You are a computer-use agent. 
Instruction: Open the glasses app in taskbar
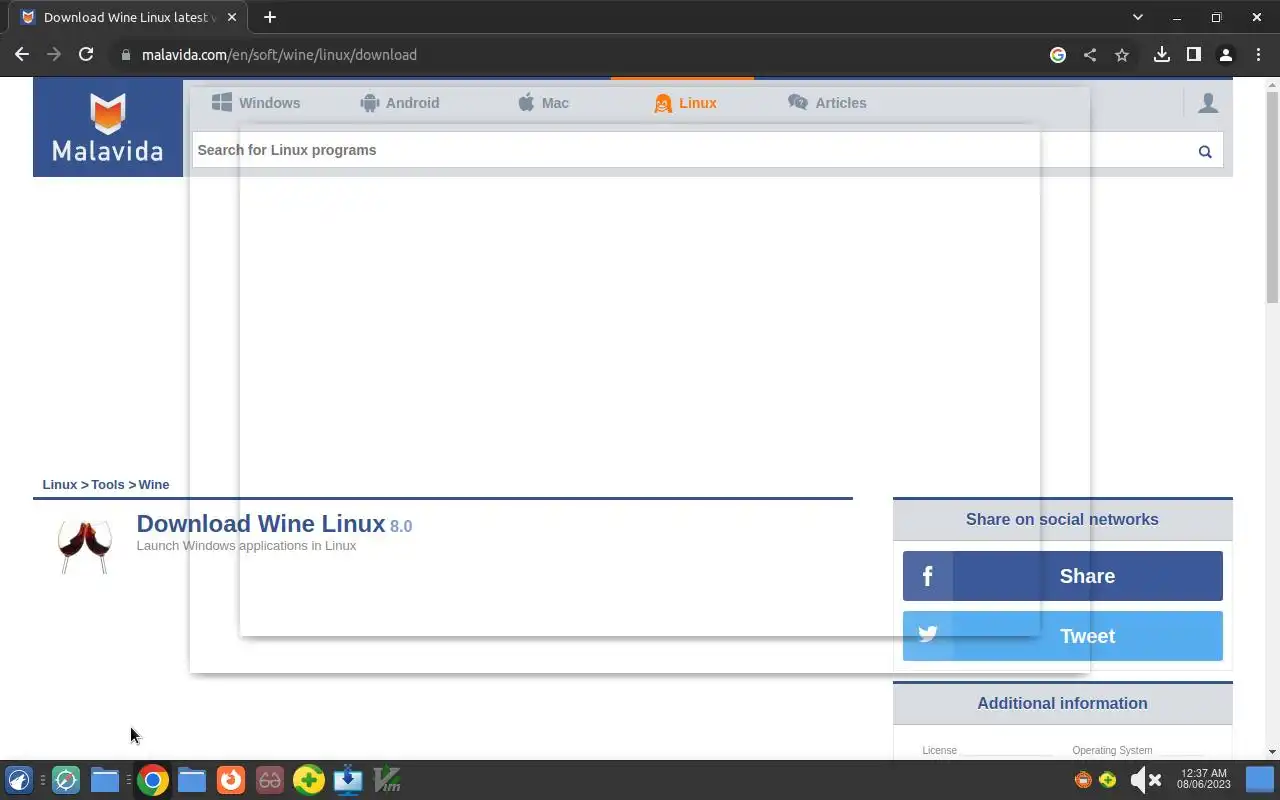[270, 780]
